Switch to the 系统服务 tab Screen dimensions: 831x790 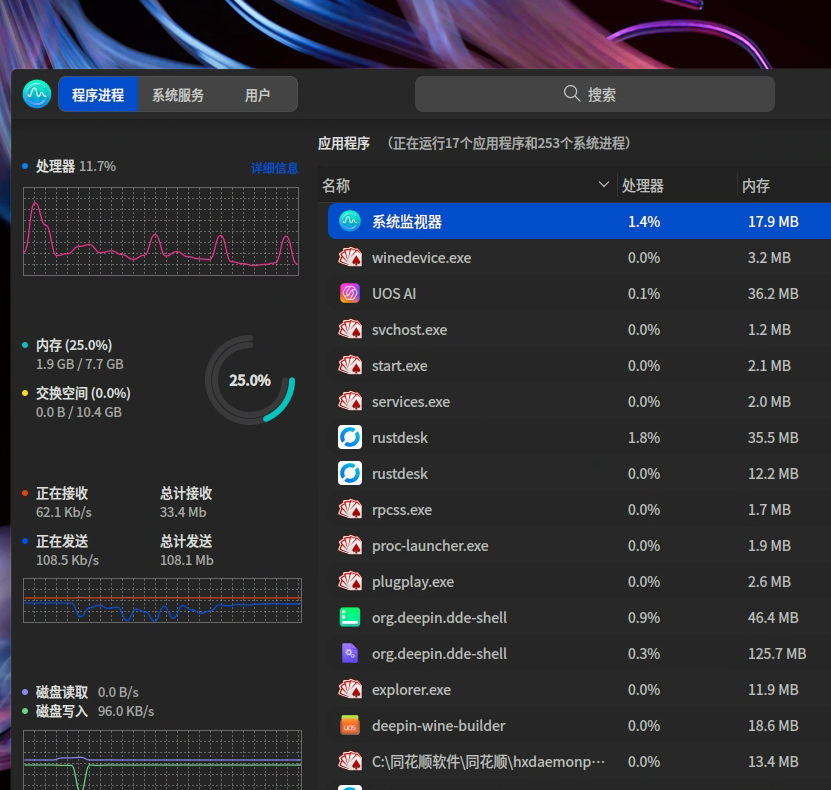click(x=178, y=94)
